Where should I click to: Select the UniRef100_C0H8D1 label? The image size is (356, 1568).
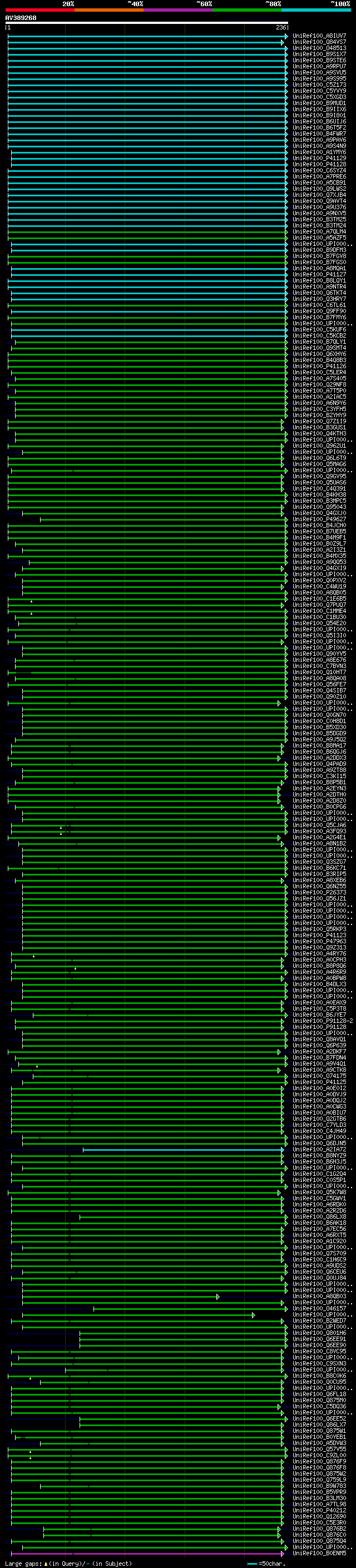319,721
